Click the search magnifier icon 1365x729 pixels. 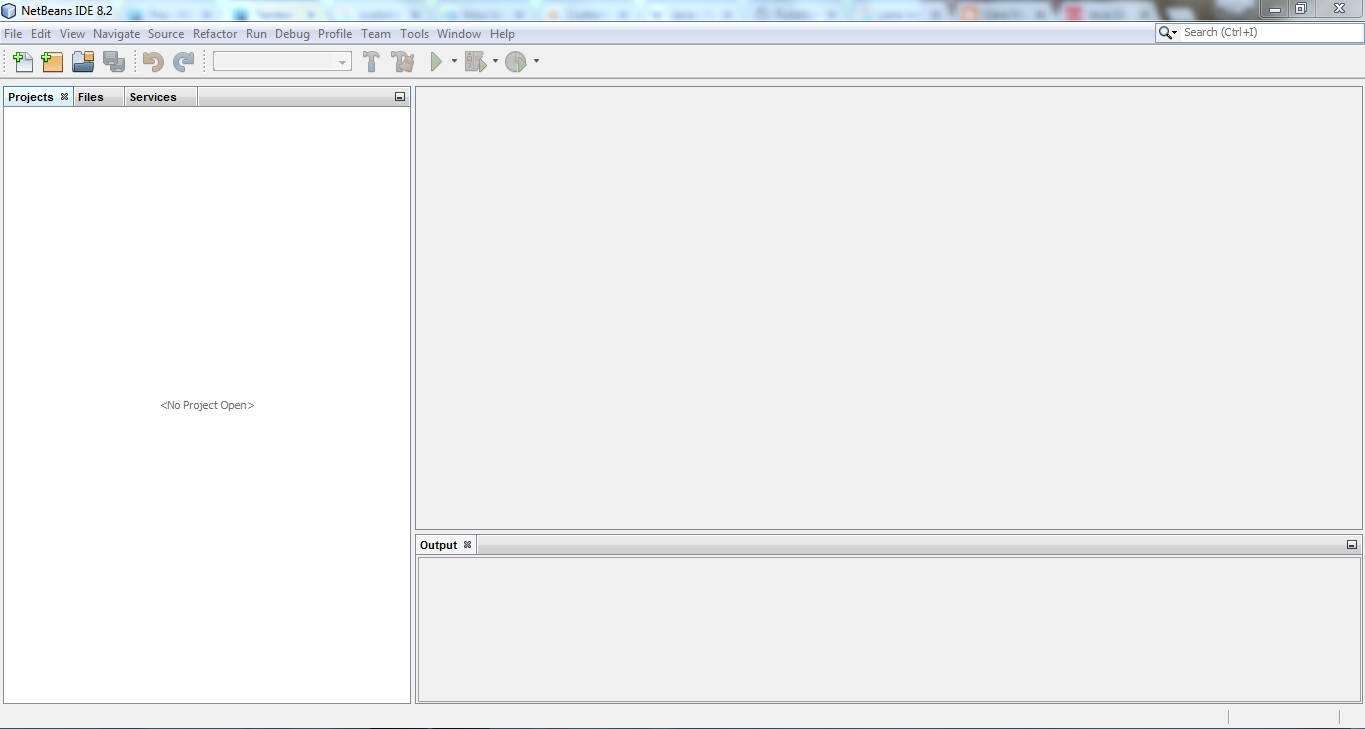(x=1167, y=33)
